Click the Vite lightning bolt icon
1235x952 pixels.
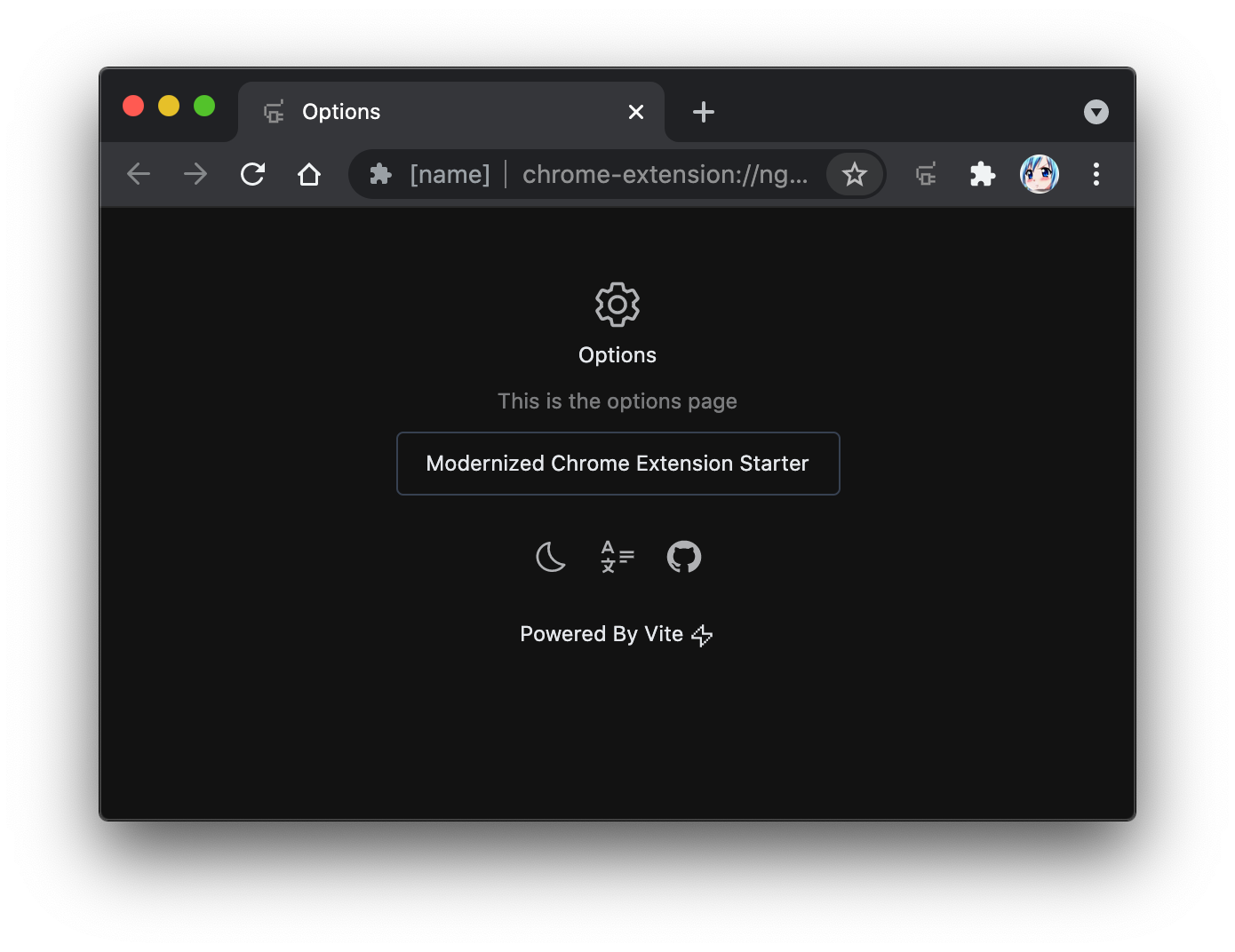click(702, 635)
